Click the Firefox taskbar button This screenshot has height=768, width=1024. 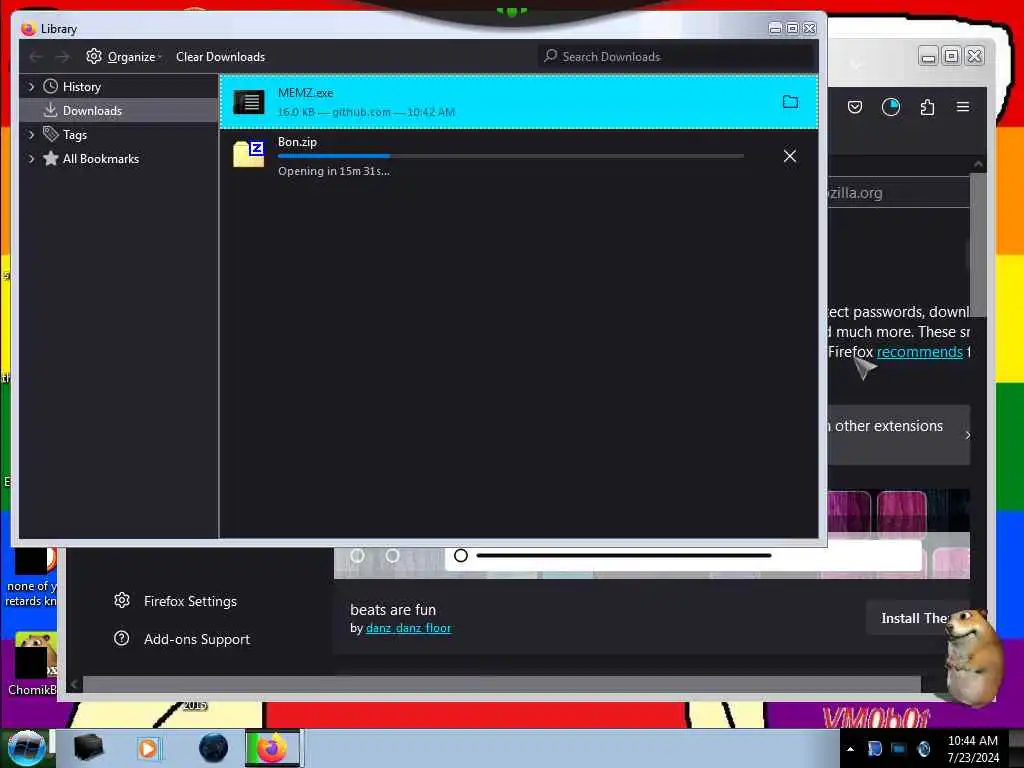tap(272, 748)
